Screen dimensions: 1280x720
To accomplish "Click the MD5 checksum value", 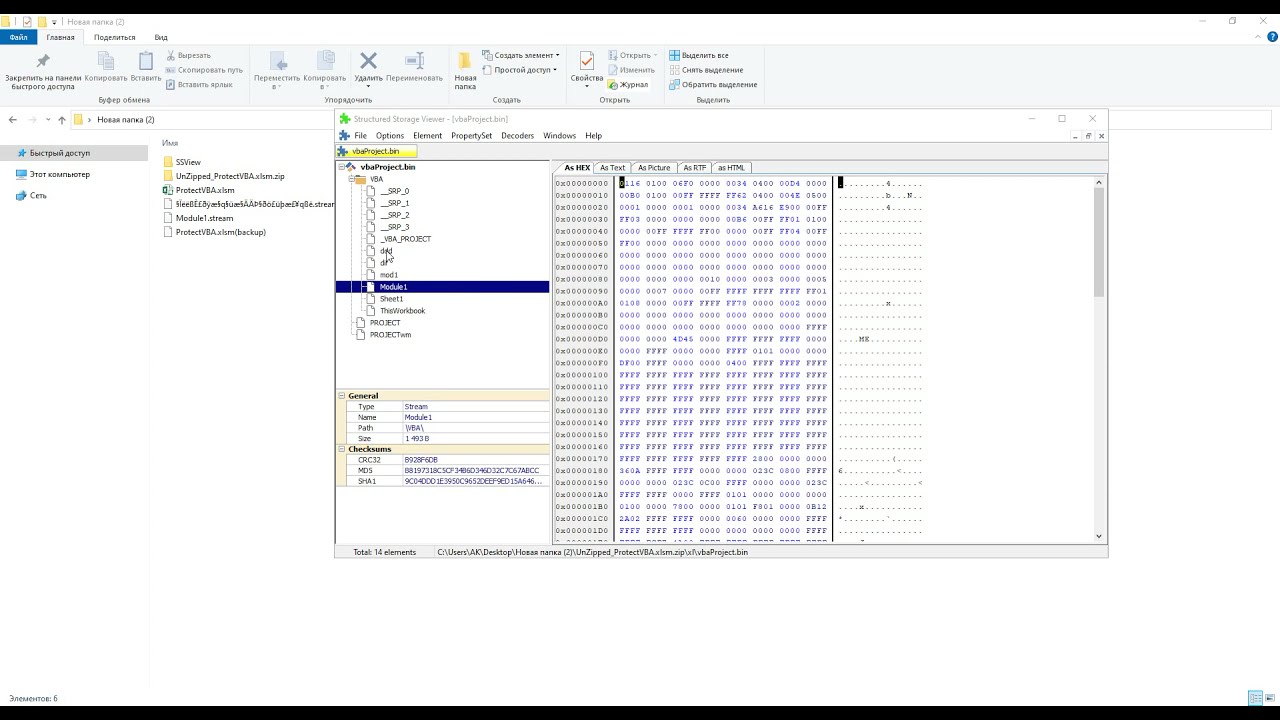I will click(471, 471).
